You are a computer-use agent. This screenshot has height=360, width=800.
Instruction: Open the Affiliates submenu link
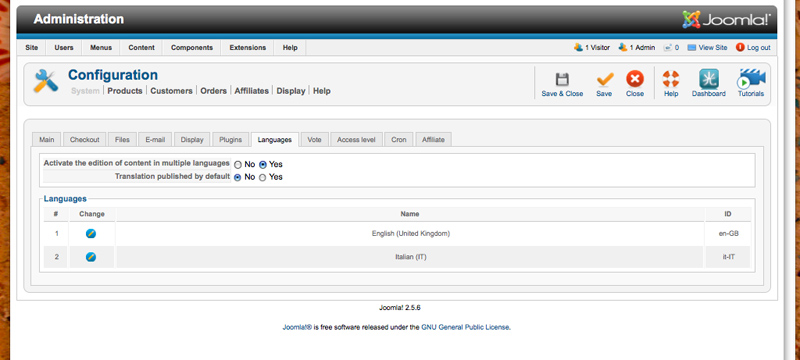pyautogui.click(x=252, y=91)
